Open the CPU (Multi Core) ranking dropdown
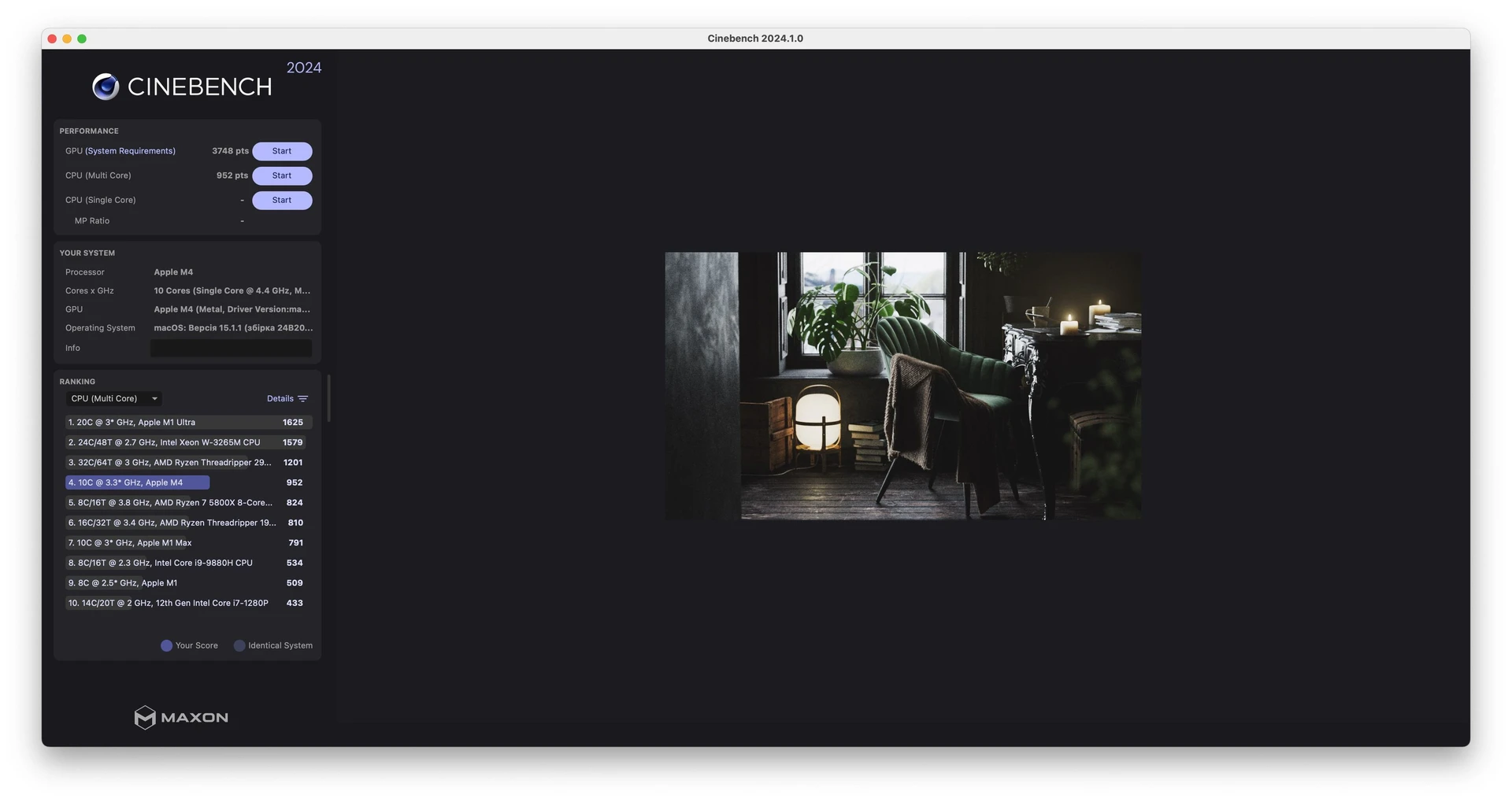This screenshot has height=802, width=1512. click(x=114, y=399)
